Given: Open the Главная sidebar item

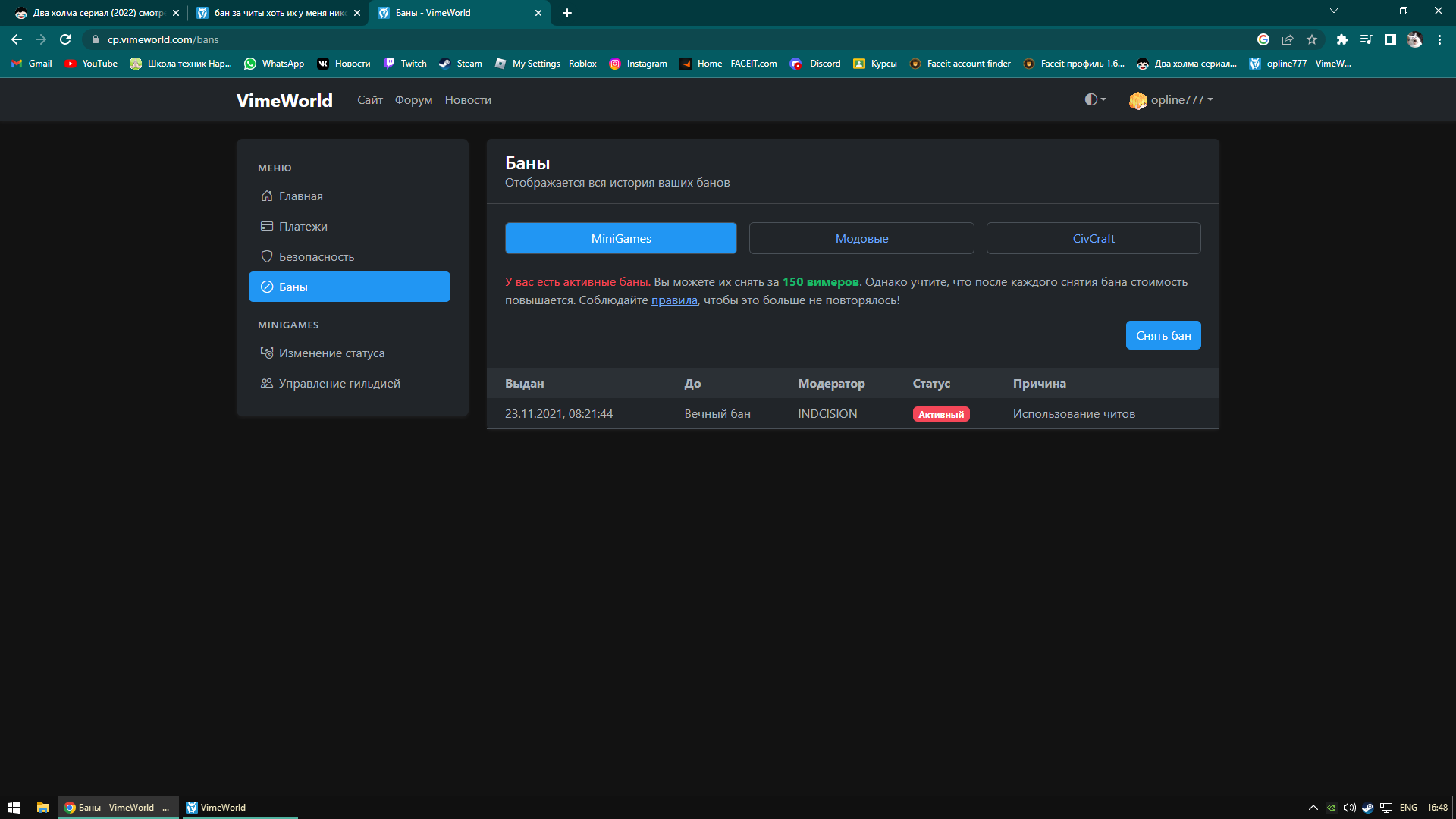Looking at the screenshot, I should (300, 196).
